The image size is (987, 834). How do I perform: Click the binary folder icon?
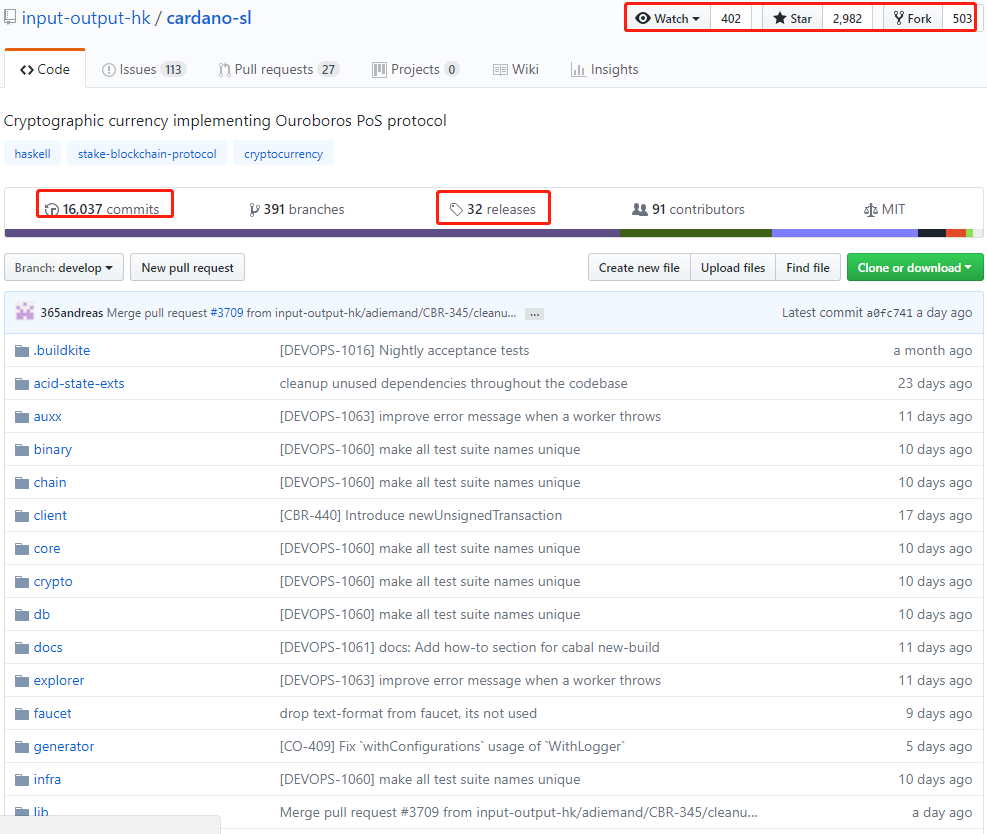click(22, 449)
